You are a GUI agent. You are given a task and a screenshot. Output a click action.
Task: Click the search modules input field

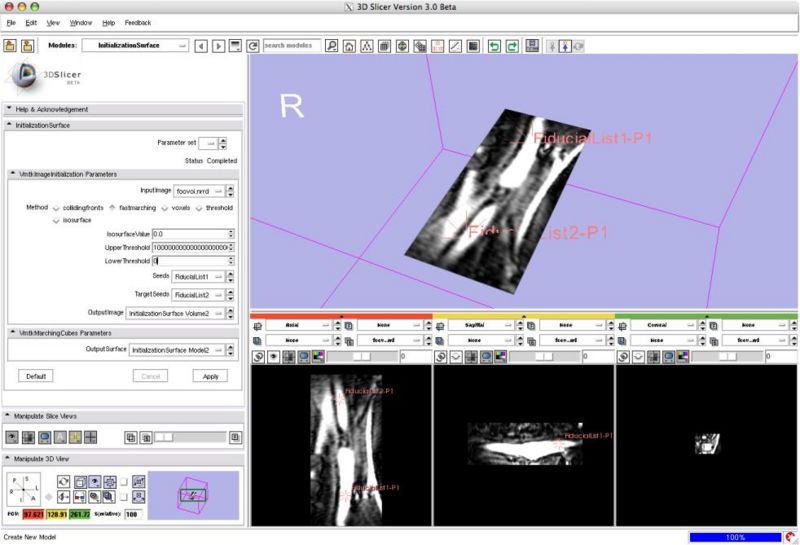coord(292,45)
